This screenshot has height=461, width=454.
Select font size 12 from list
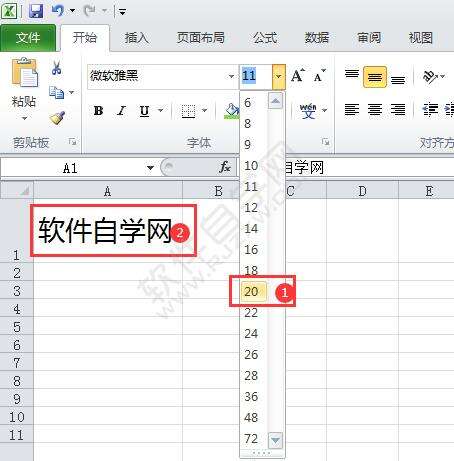(x=251, y=208)
